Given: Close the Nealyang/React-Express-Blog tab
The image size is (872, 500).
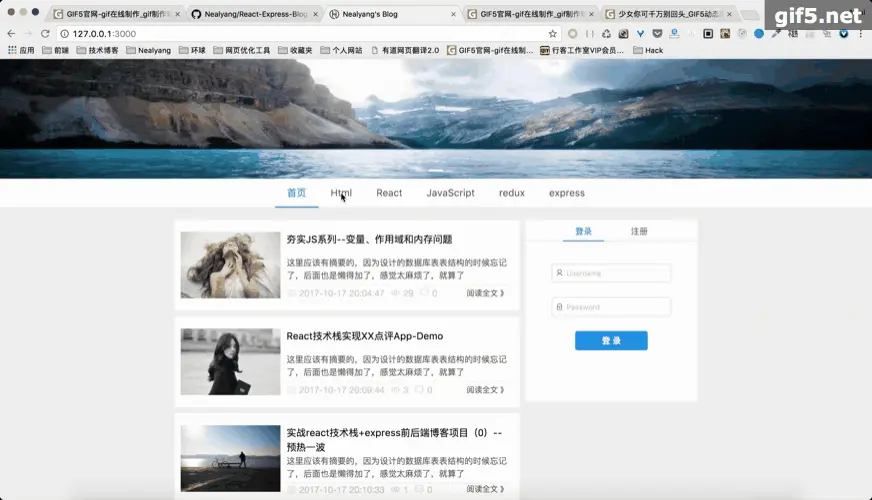Looking at the screenshot, I should [315, 14].
